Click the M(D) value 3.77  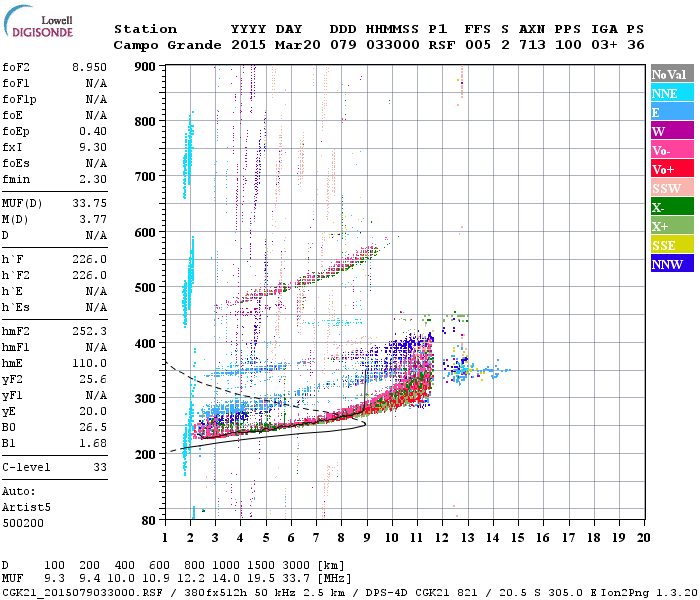93,220
